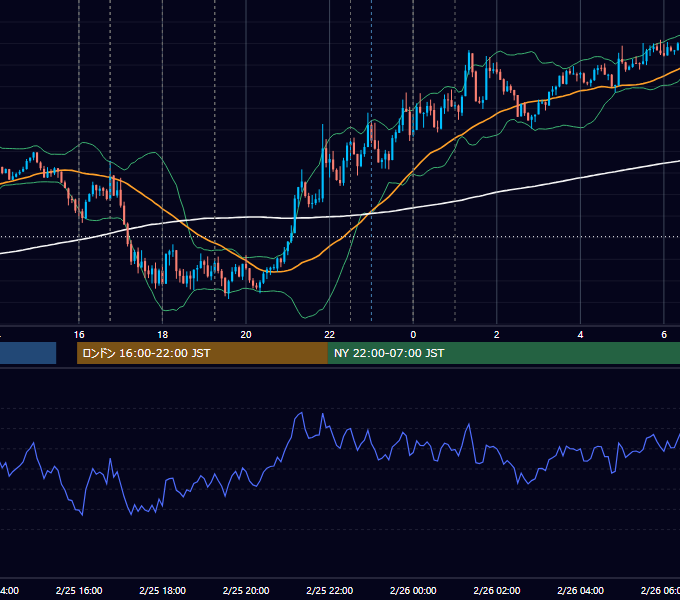
Task: Click the 2/26 04:00 date label
Action: pos(580,590)
